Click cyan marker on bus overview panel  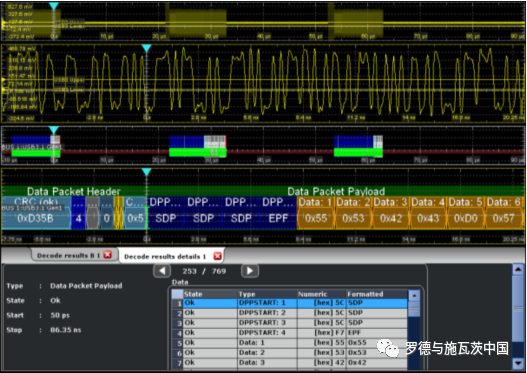click(x=54, y=130)
